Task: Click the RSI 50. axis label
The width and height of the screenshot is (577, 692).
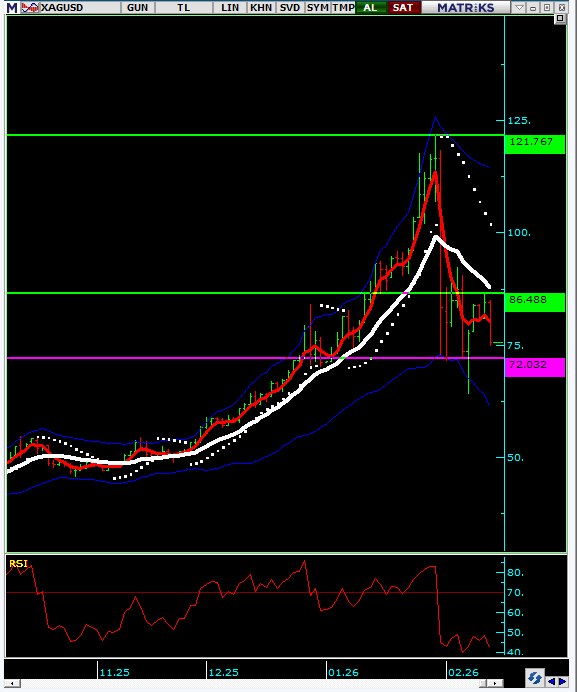Action: (x=516, y=633)
